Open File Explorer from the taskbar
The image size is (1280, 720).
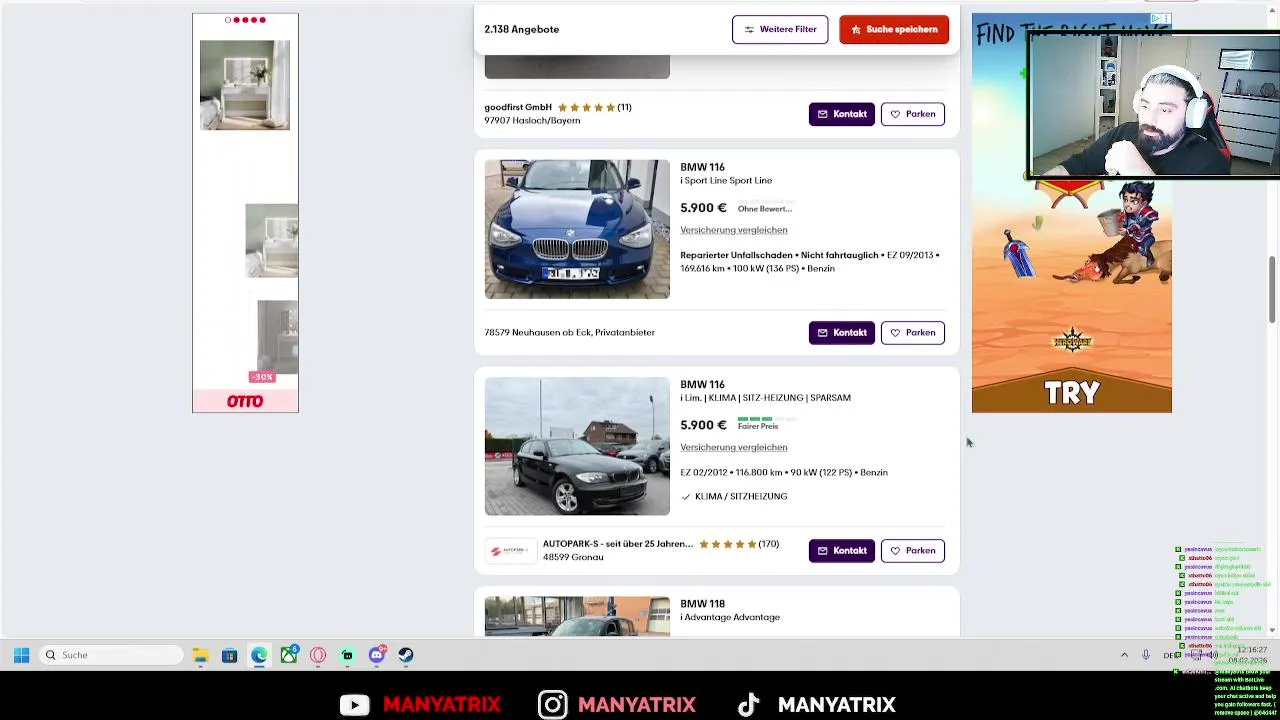[x=200, y=655]
